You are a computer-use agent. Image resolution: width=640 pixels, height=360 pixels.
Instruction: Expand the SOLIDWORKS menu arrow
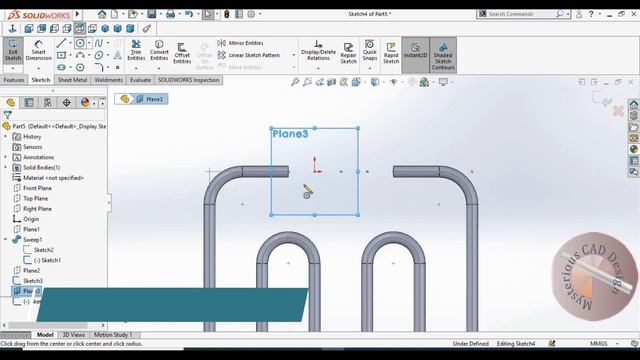click(77, 14)
